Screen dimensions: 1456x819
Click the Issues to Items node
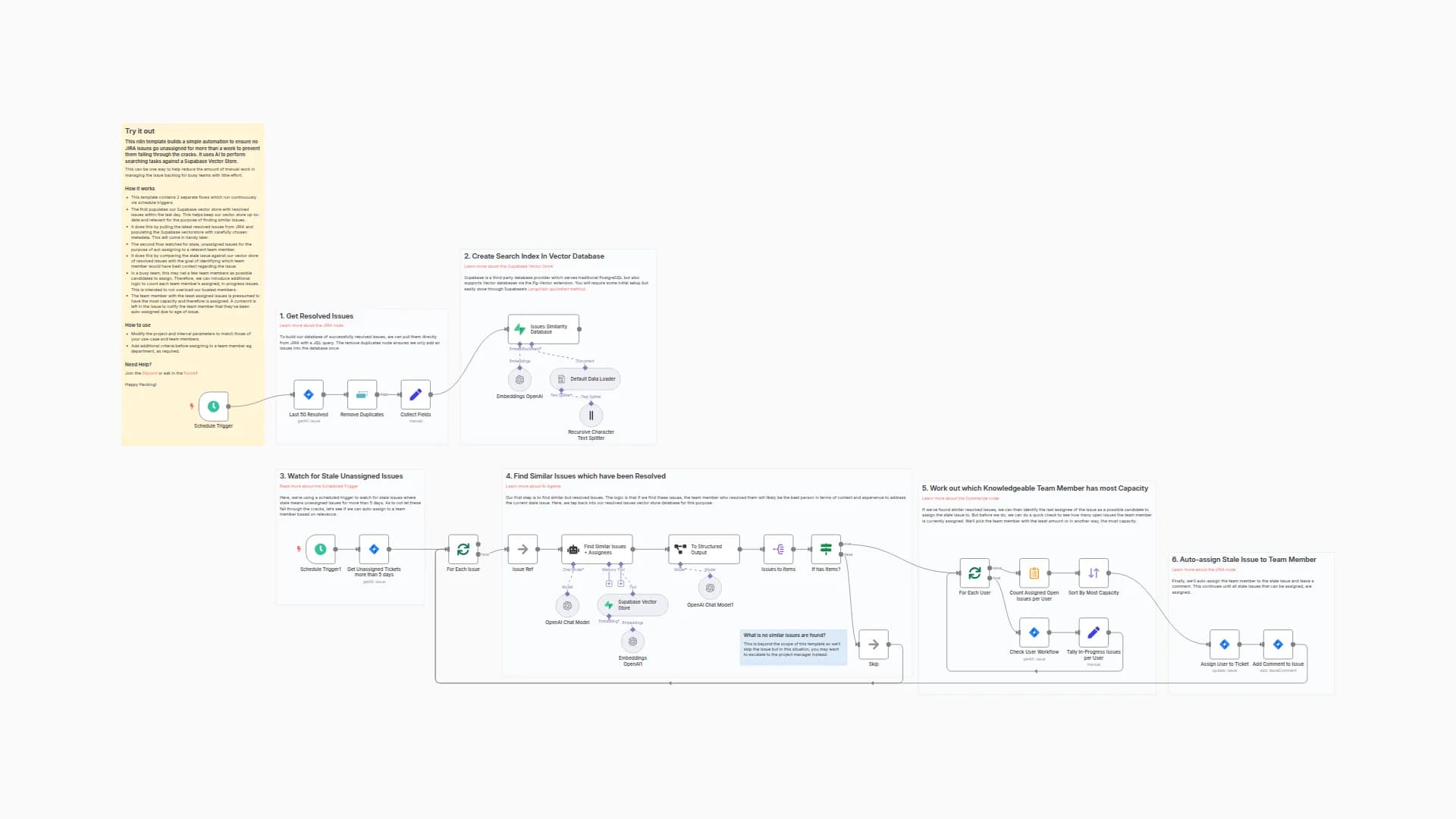[x=779, y=549]
